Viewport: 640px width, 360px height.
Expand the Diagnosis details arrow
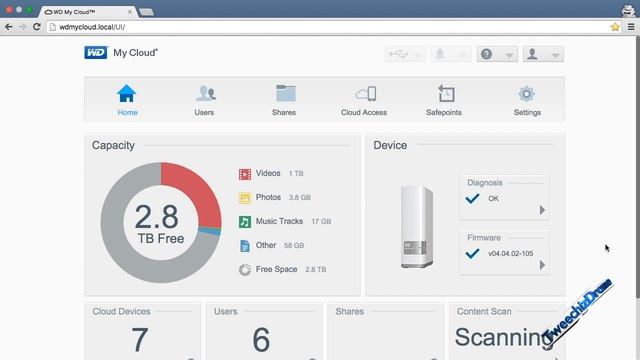[542, 210]
